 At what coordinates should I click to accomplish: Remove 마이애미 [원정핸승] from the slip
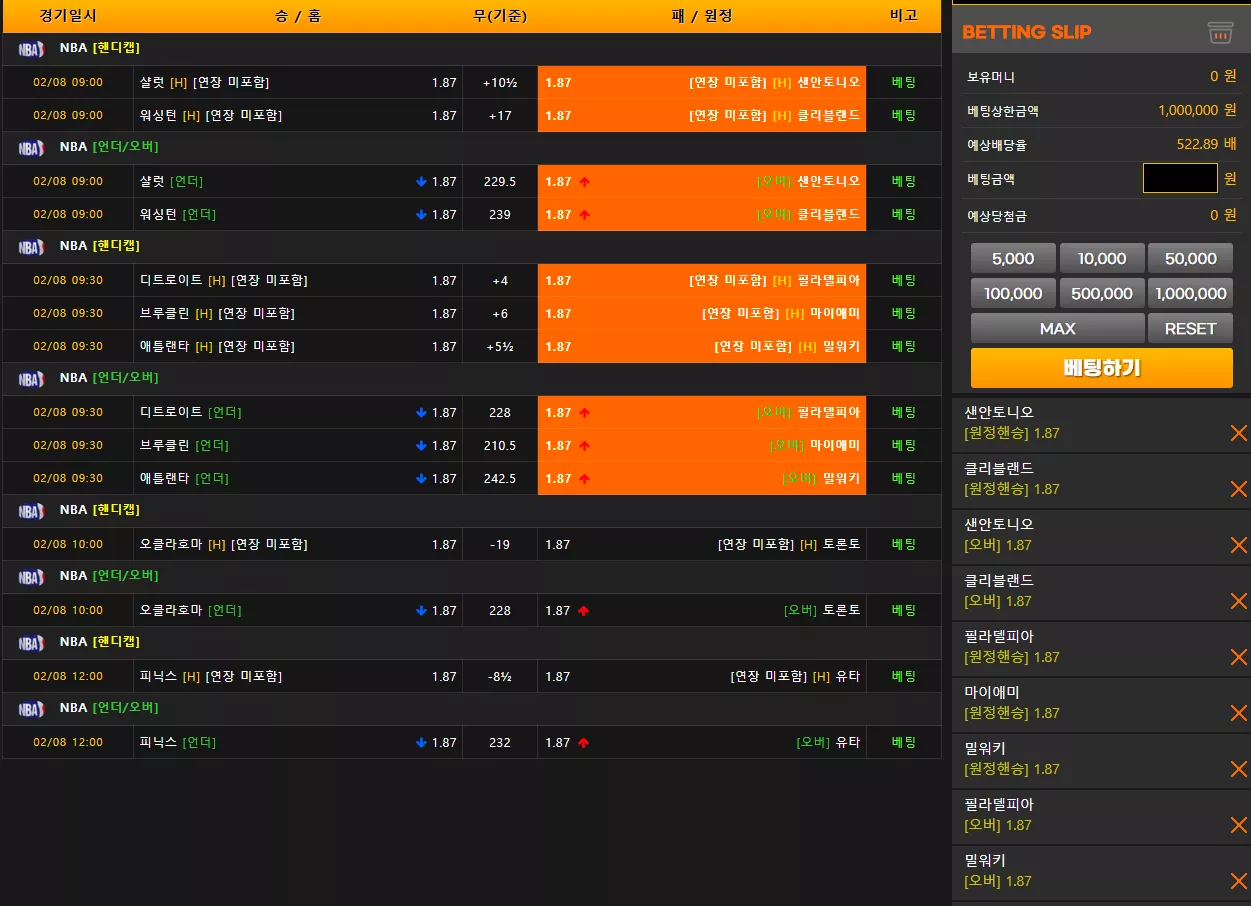tap(1238, 713)
